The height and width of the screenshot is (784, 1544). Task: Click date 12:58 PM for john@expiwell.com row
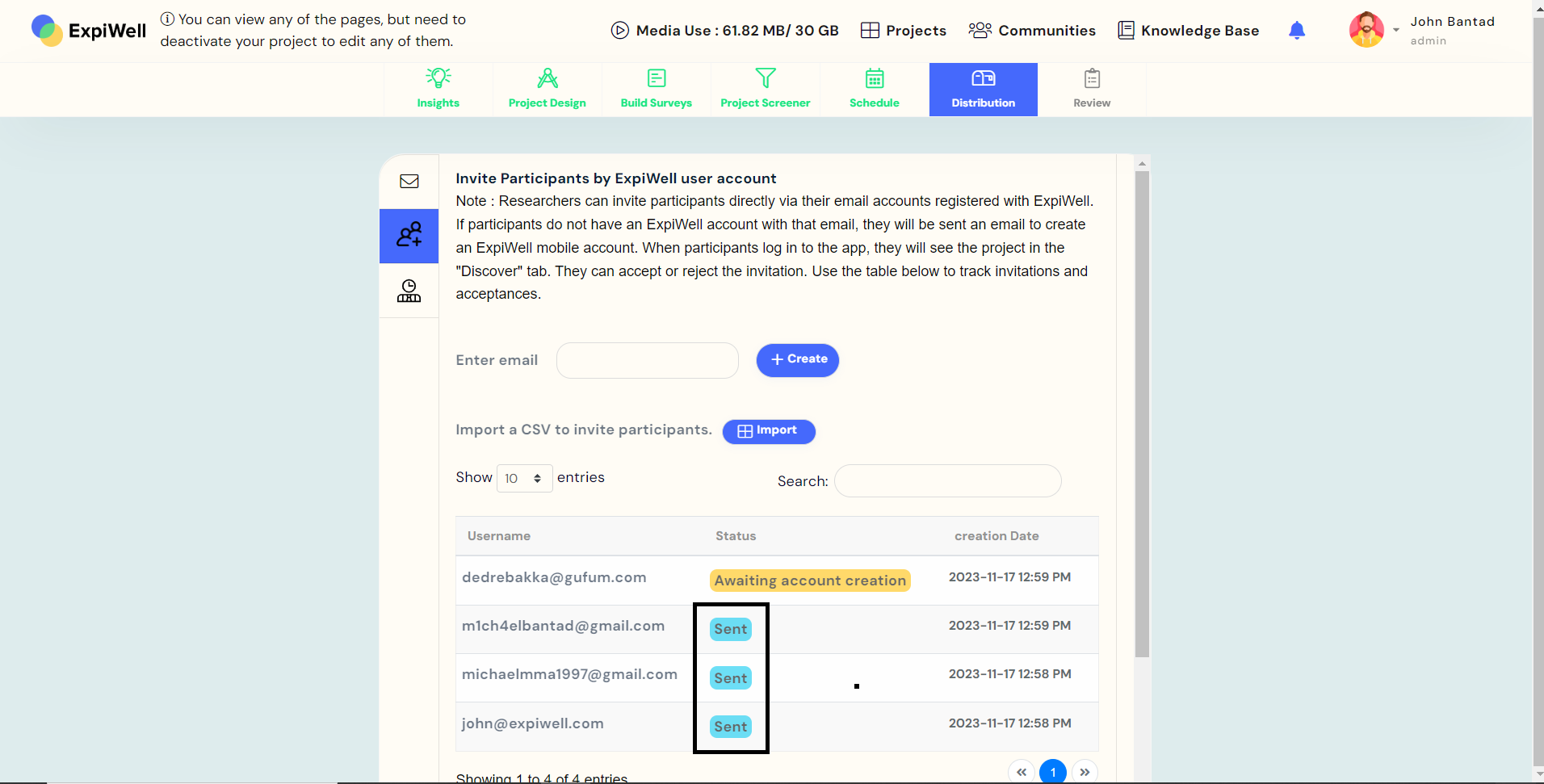coord(1009,723)
